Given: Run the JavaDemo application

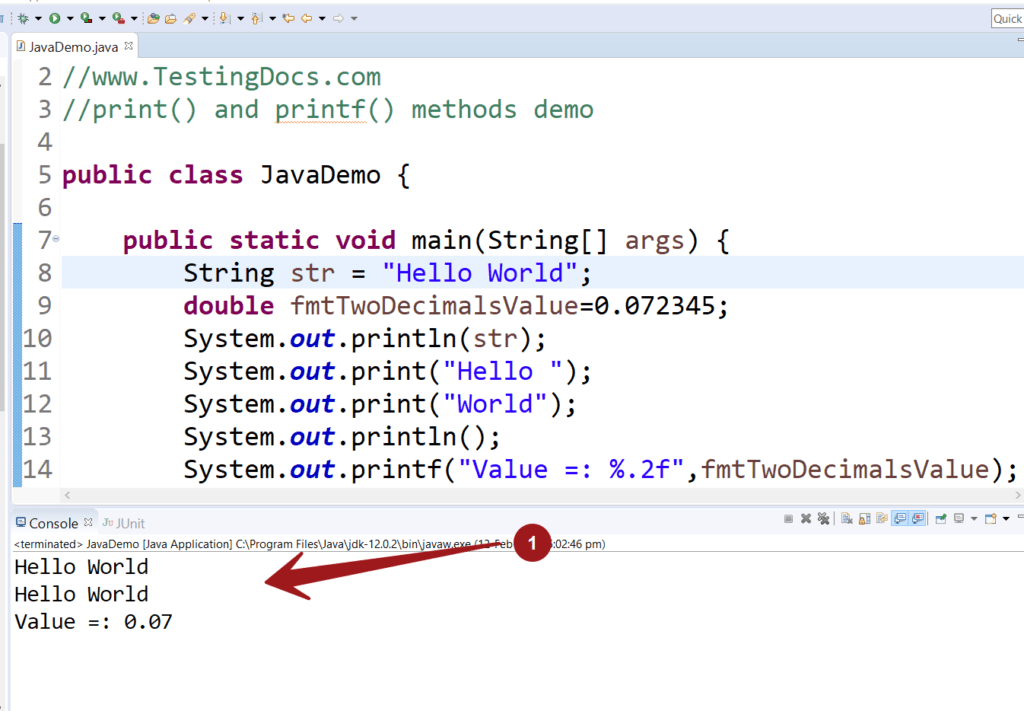Looking at the screenshot, I should coord(54,17).
